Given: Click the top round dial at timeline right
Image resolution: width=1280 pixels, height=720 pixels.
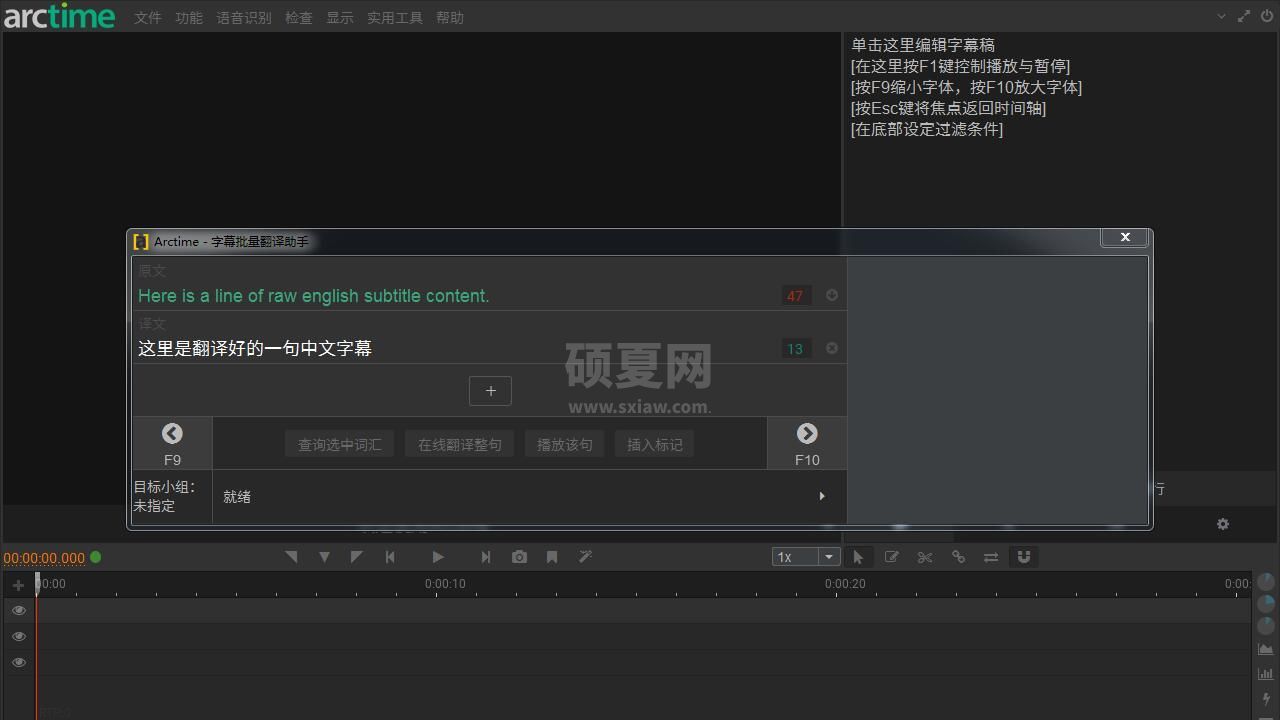Looking at the screenshot, I should (1266, 581).
